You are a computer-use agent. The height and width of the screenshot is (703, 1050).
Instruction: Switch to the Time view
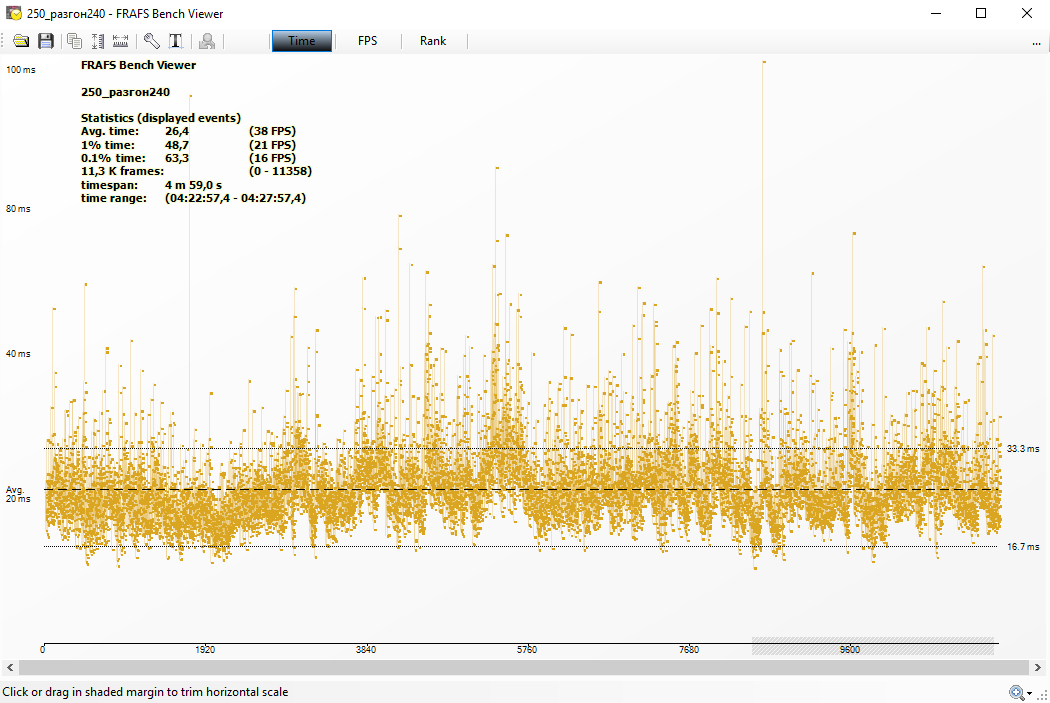click(301, 41)
